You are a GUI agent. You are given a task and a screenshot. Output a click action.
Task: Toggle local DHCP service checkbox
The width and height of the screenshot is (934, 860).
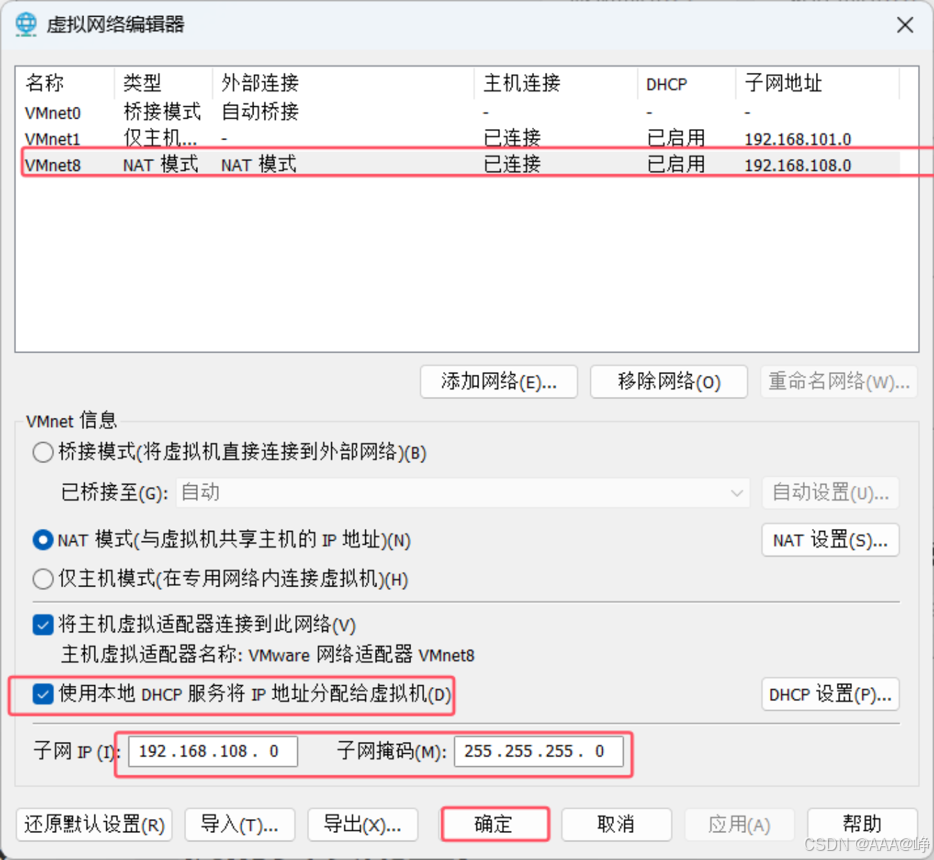pos(43,694)
